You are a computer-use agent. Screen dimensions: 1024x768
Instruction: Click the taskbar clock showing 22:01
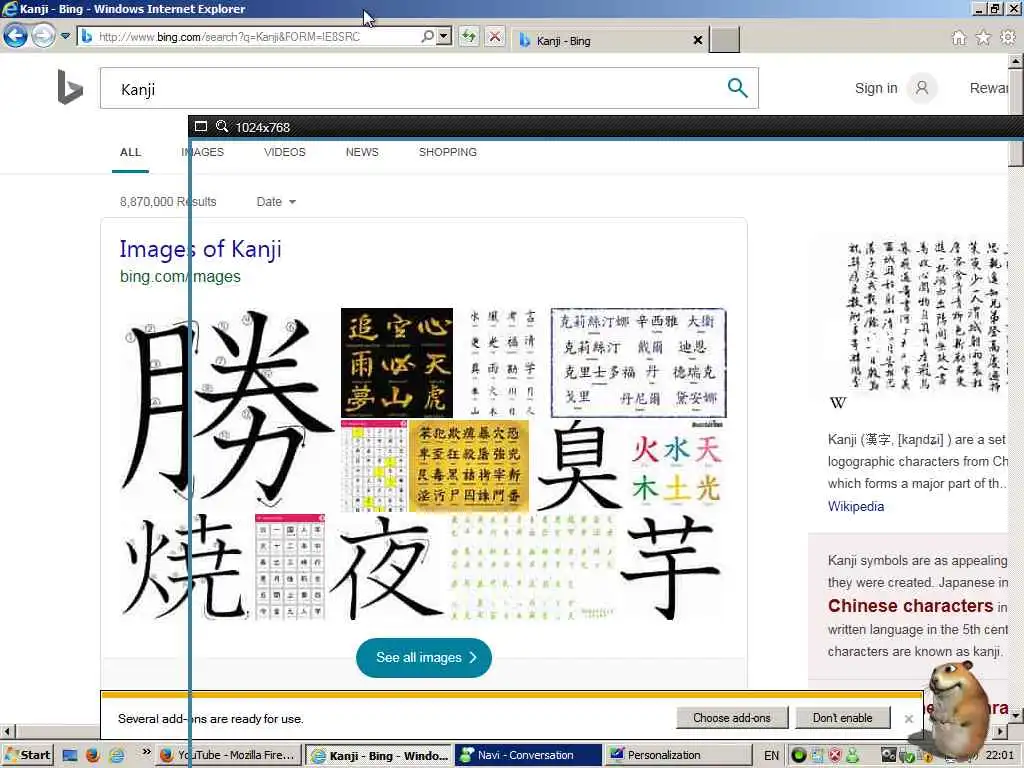999,756
